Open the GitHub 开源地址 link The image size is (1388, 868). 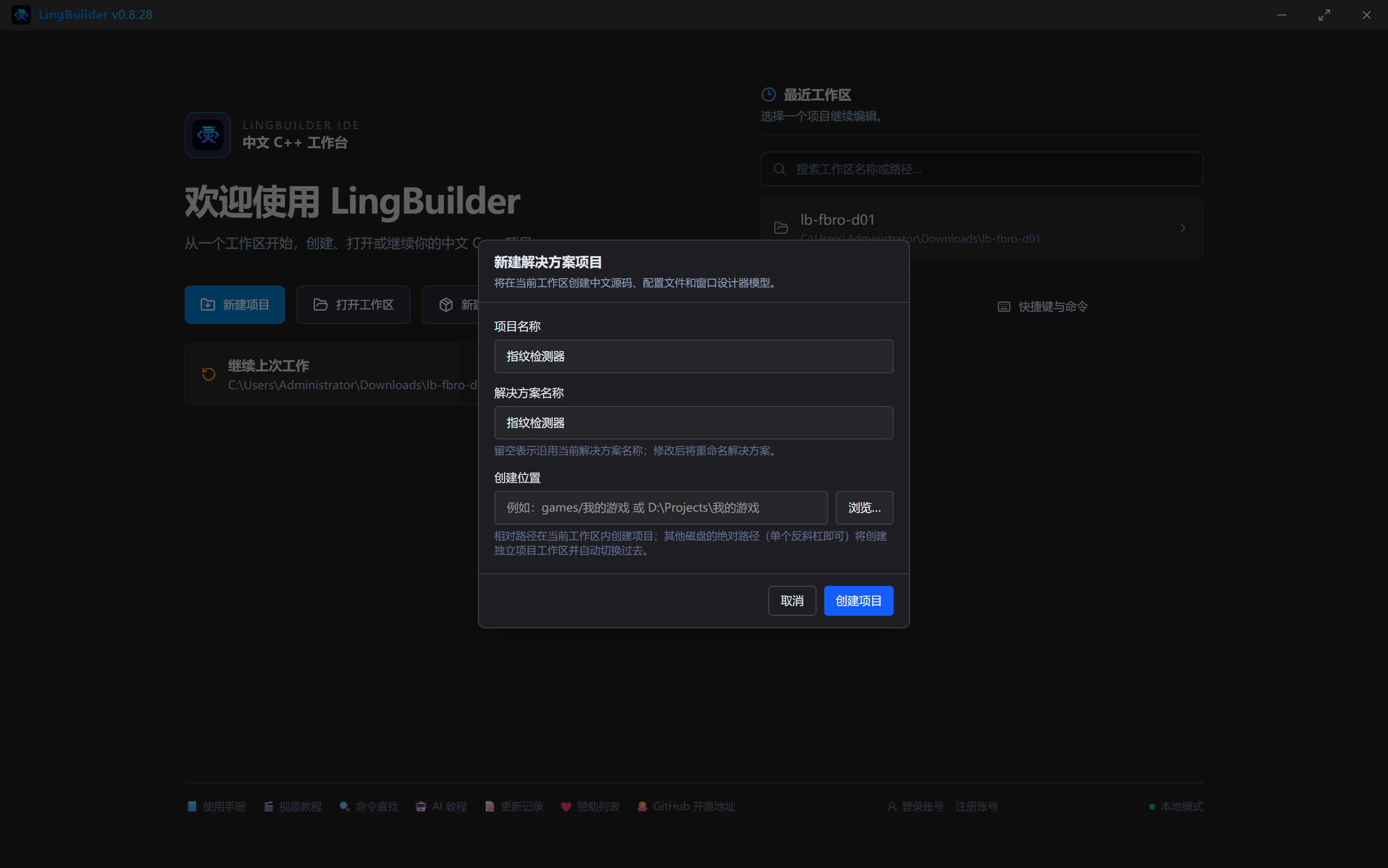[x=686, y=807]
